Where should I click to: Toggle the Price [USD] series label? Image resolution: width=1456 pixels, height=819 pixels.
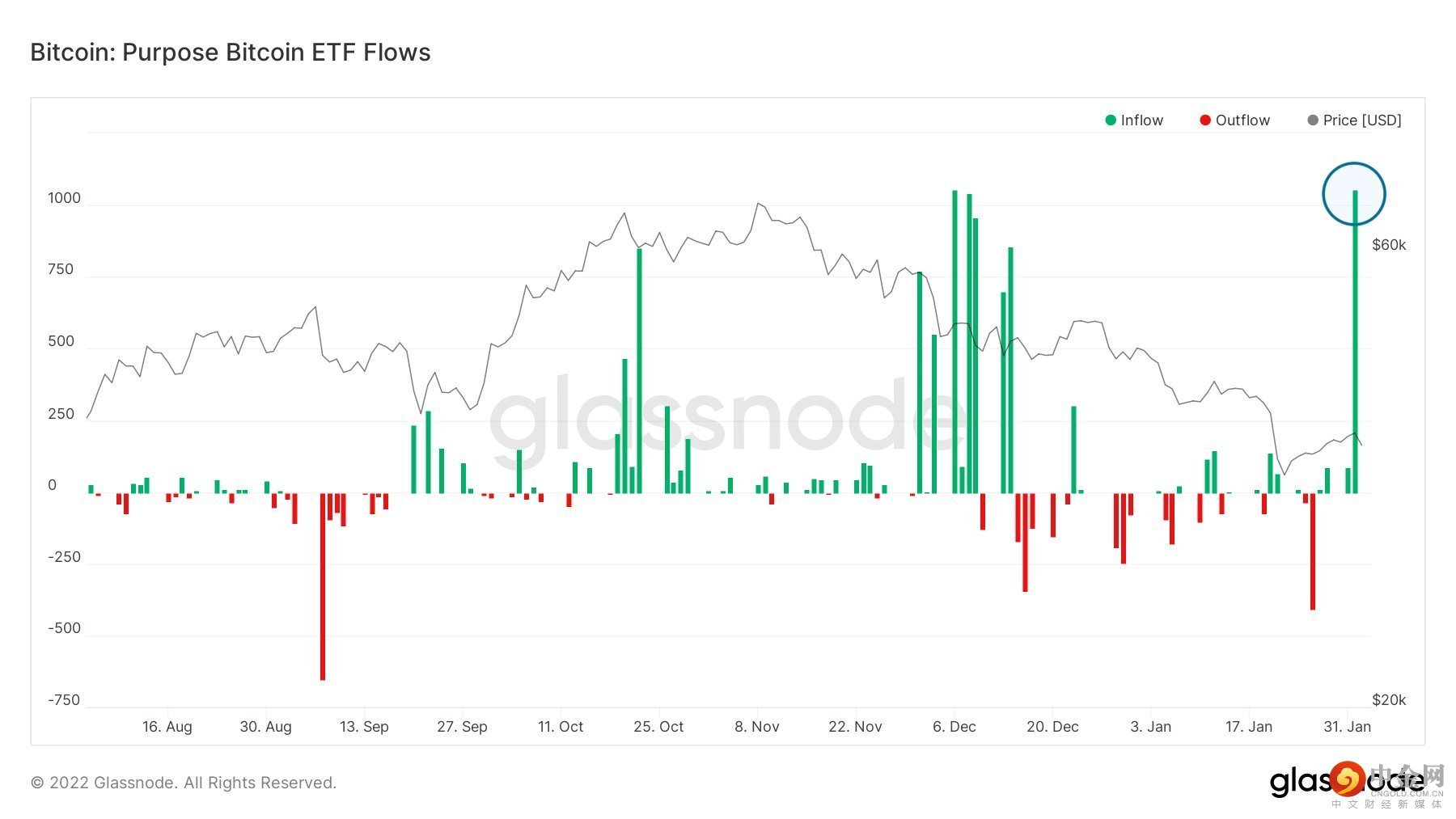coord(1362,120)
